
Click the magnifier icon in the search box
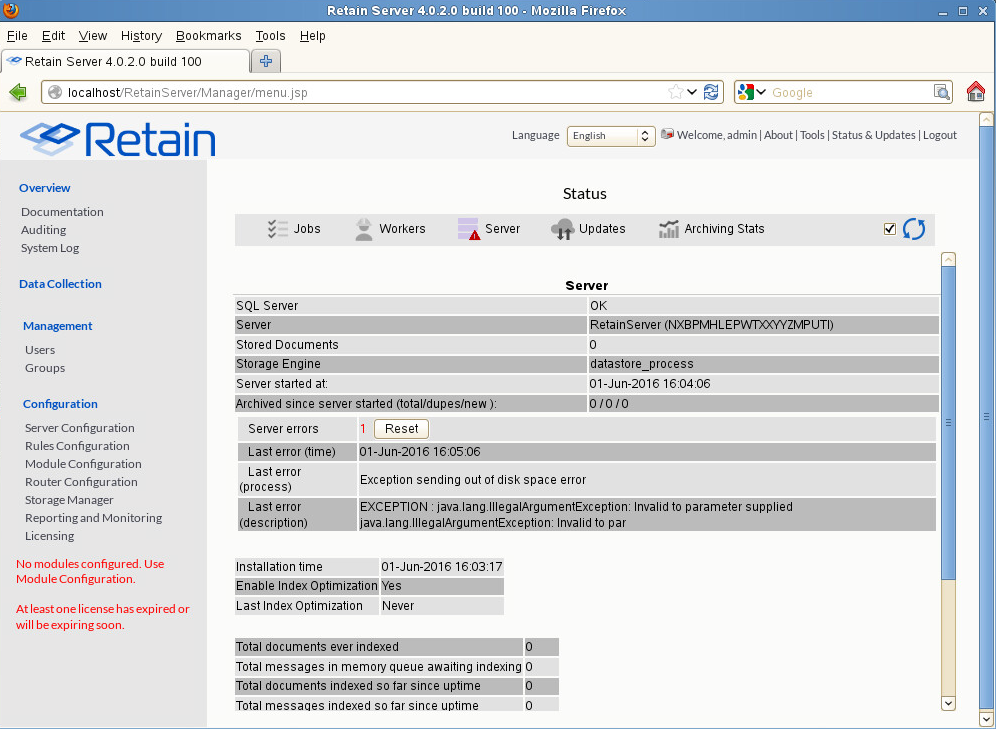(941, 93)
